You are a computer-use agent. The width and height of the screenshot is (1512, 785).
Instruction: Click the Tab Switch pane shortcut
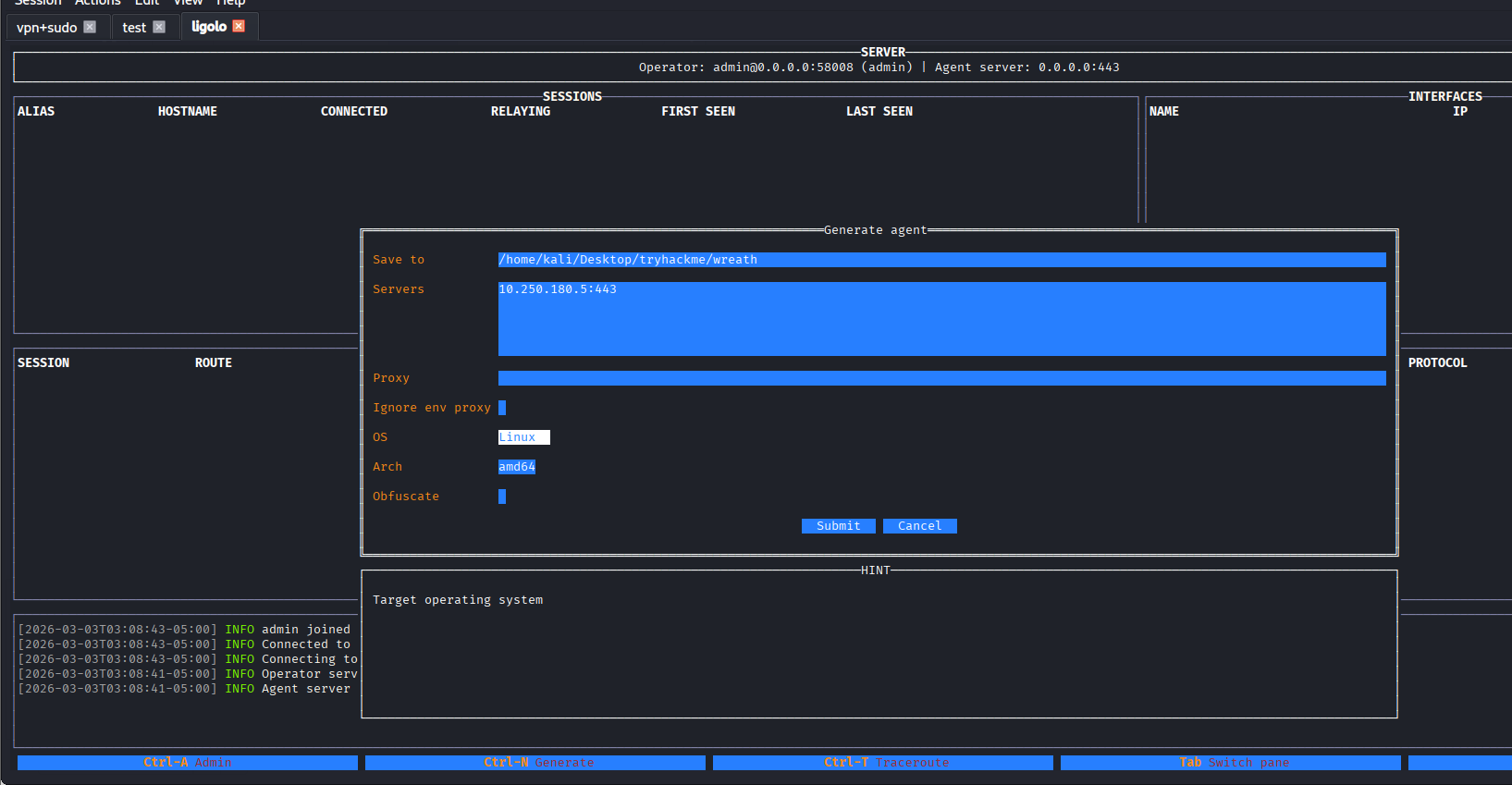[x=1231, y=763]
